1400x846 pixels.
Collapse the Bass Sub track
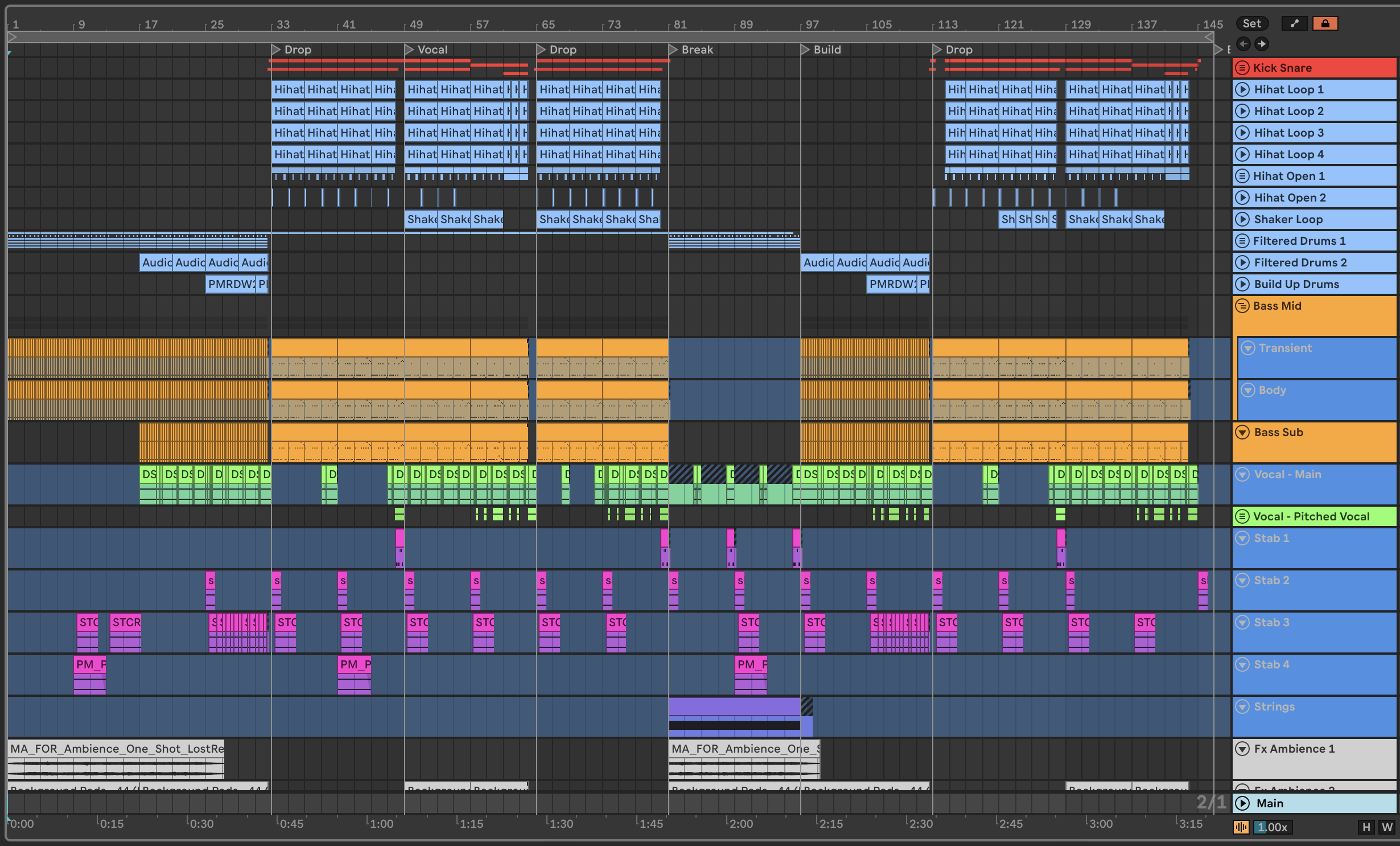pyautogui.click(x=1242, y=432)
